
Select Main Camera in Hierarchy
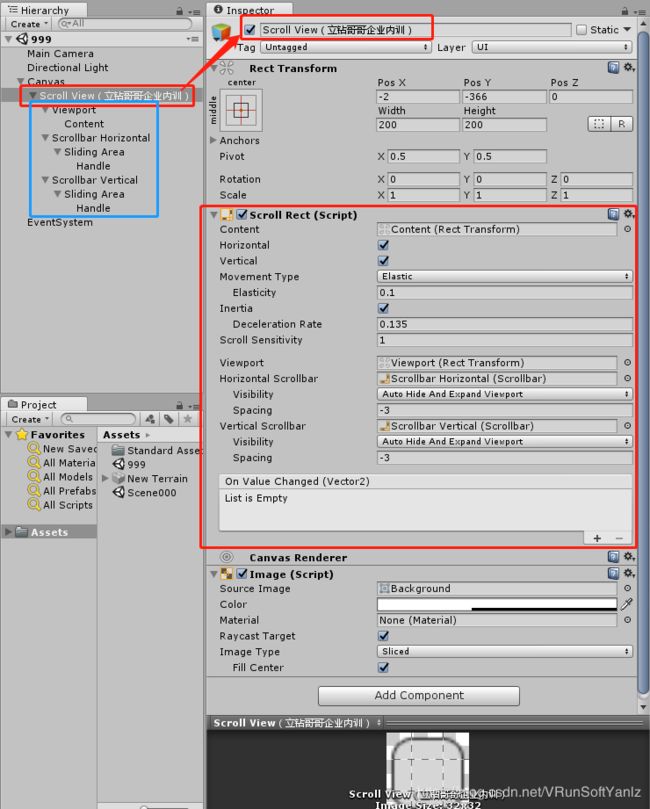(60, 53)
